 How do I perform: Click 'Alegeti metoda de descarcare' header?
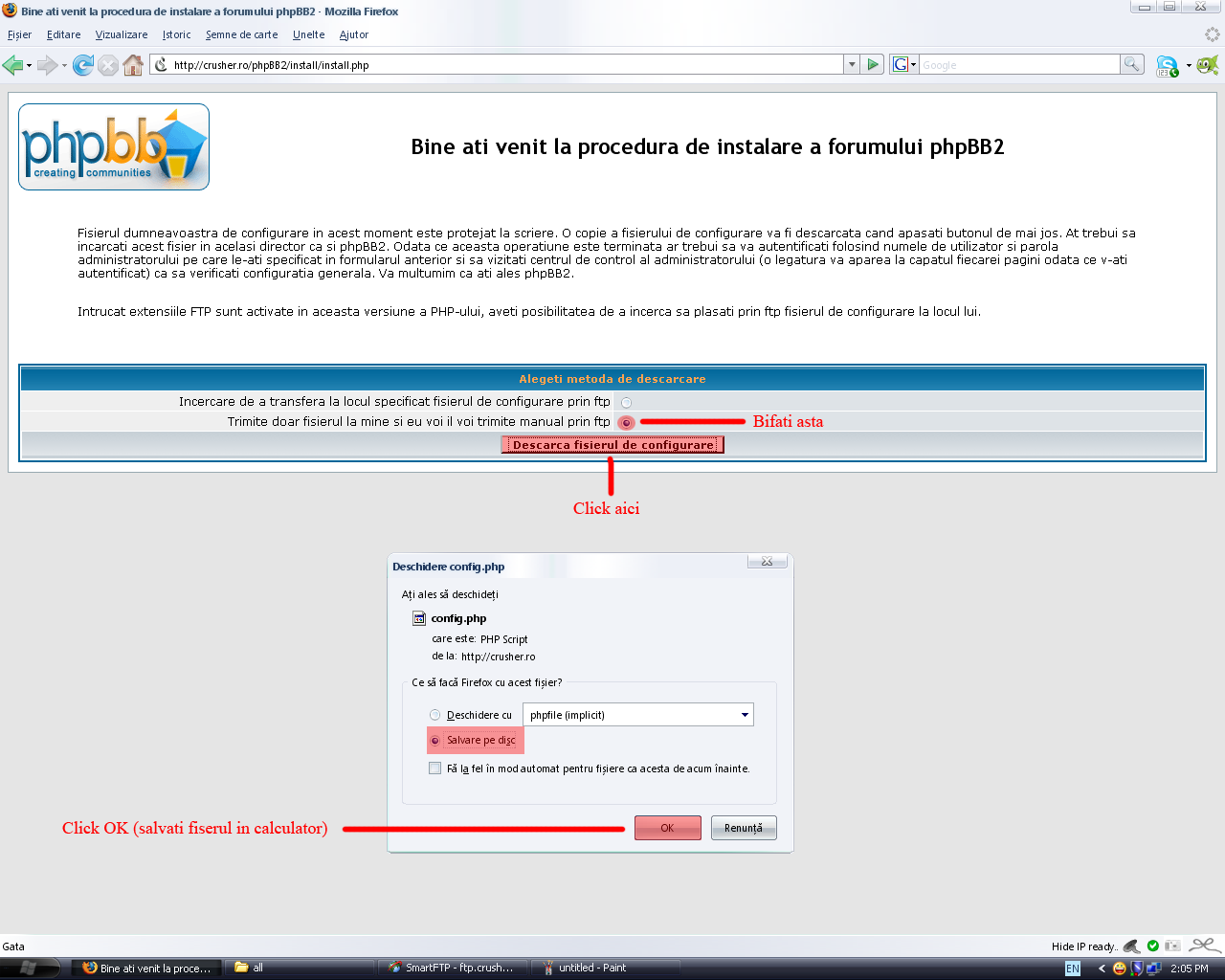tap(612, 379)
